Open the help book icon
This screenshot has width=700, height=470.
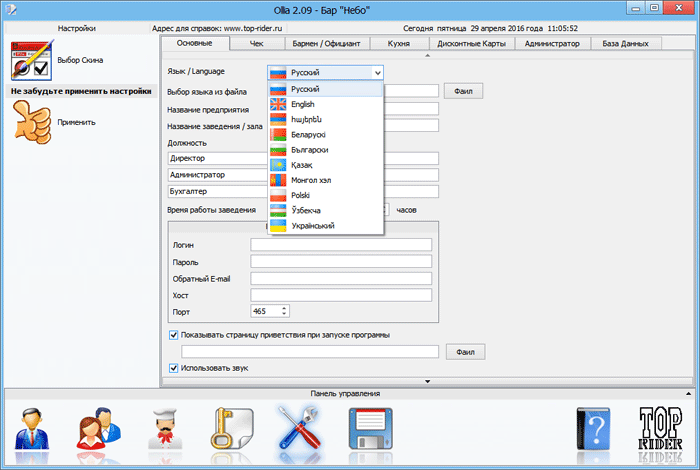pos(593,429)
